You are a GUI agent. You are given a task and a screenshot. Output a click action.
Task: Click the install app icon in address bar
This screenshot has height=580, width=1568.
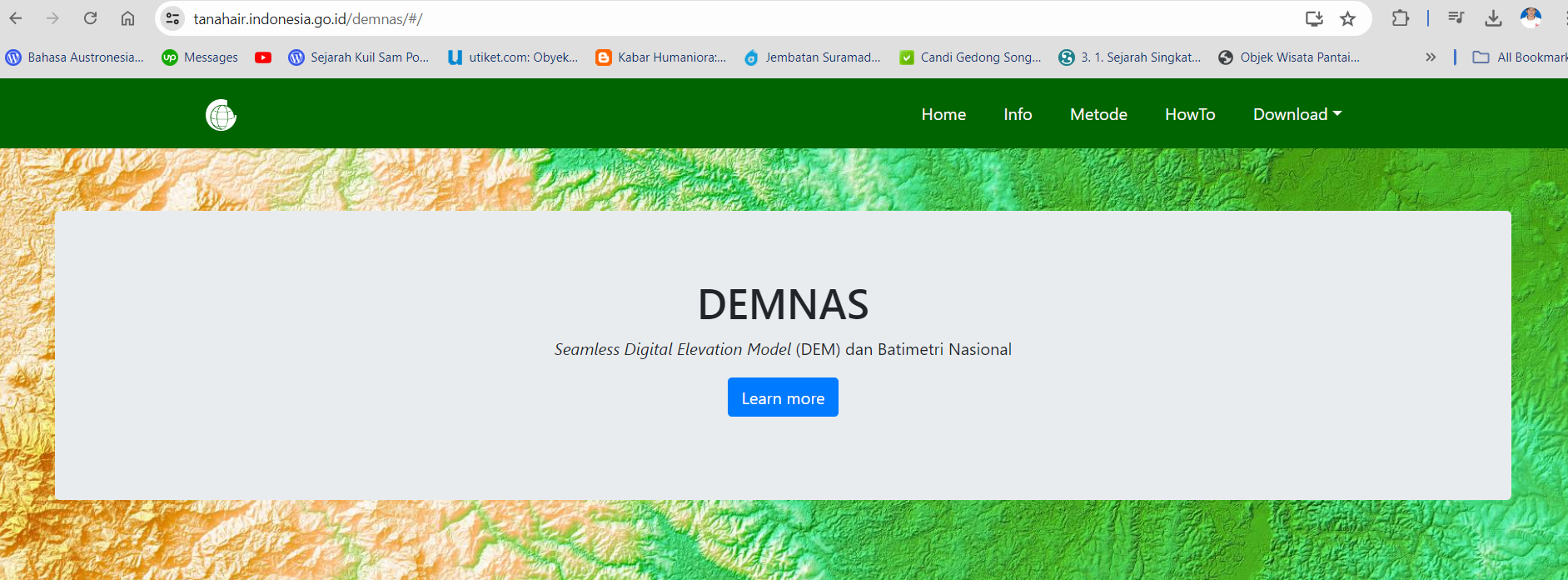[1314, 18]
